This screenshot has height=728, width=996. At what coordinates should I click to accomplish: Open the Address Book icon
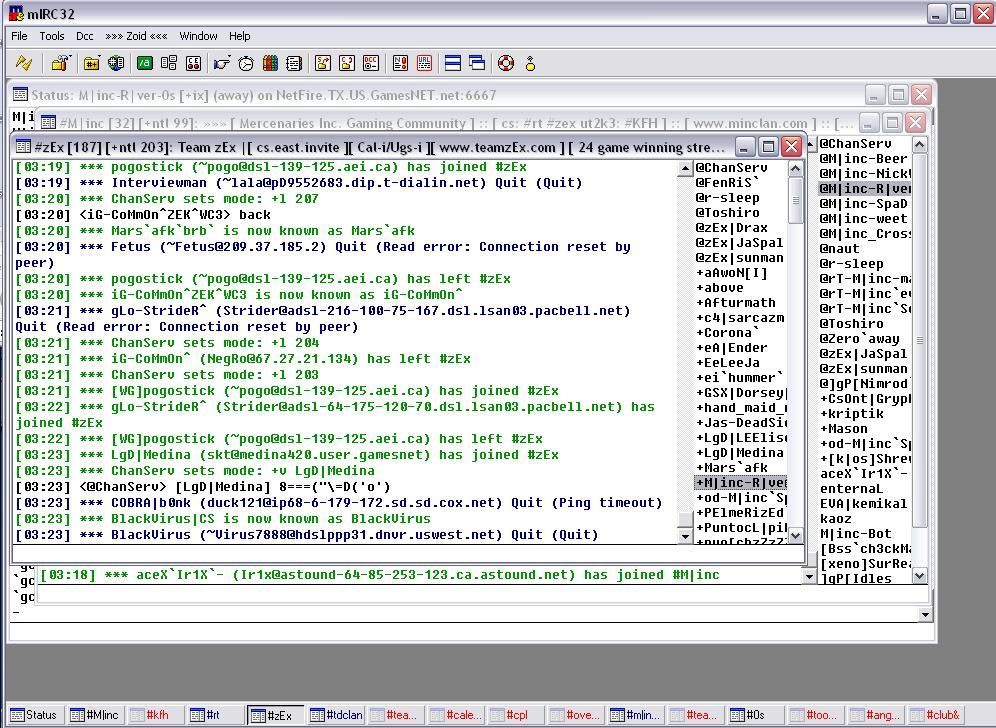[294, 63]
